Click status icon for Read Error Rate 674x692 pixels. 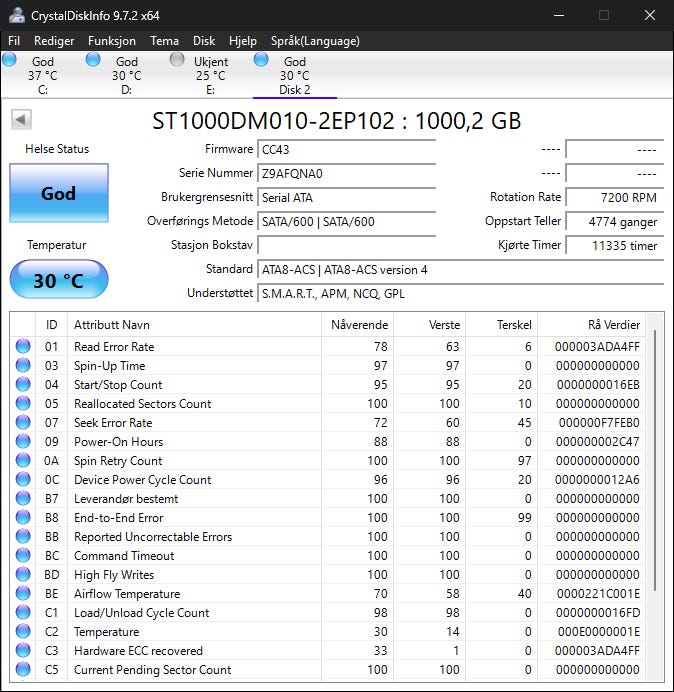[23, 347]
